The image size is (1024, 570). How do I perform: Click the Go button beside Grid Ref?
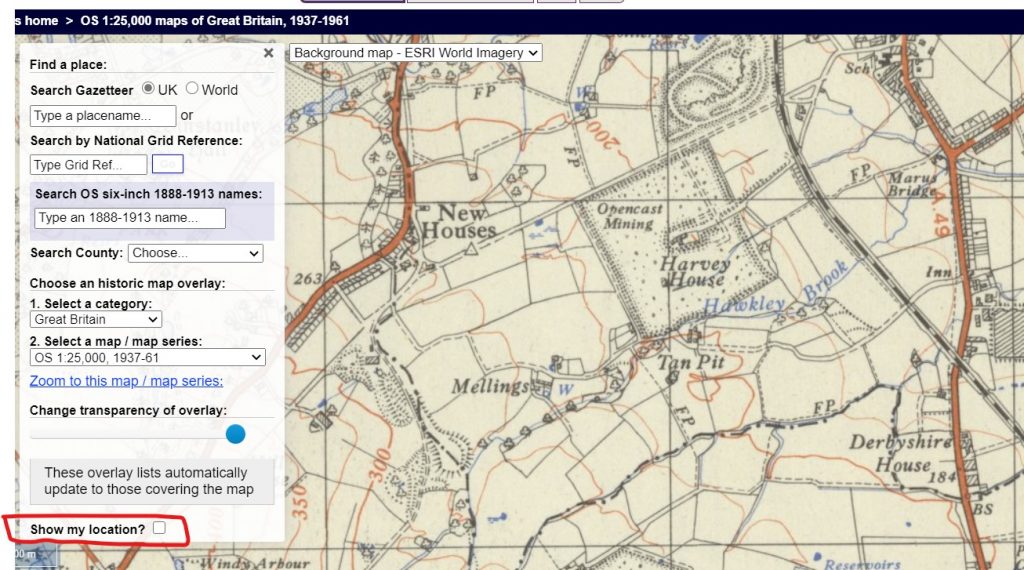168,164
